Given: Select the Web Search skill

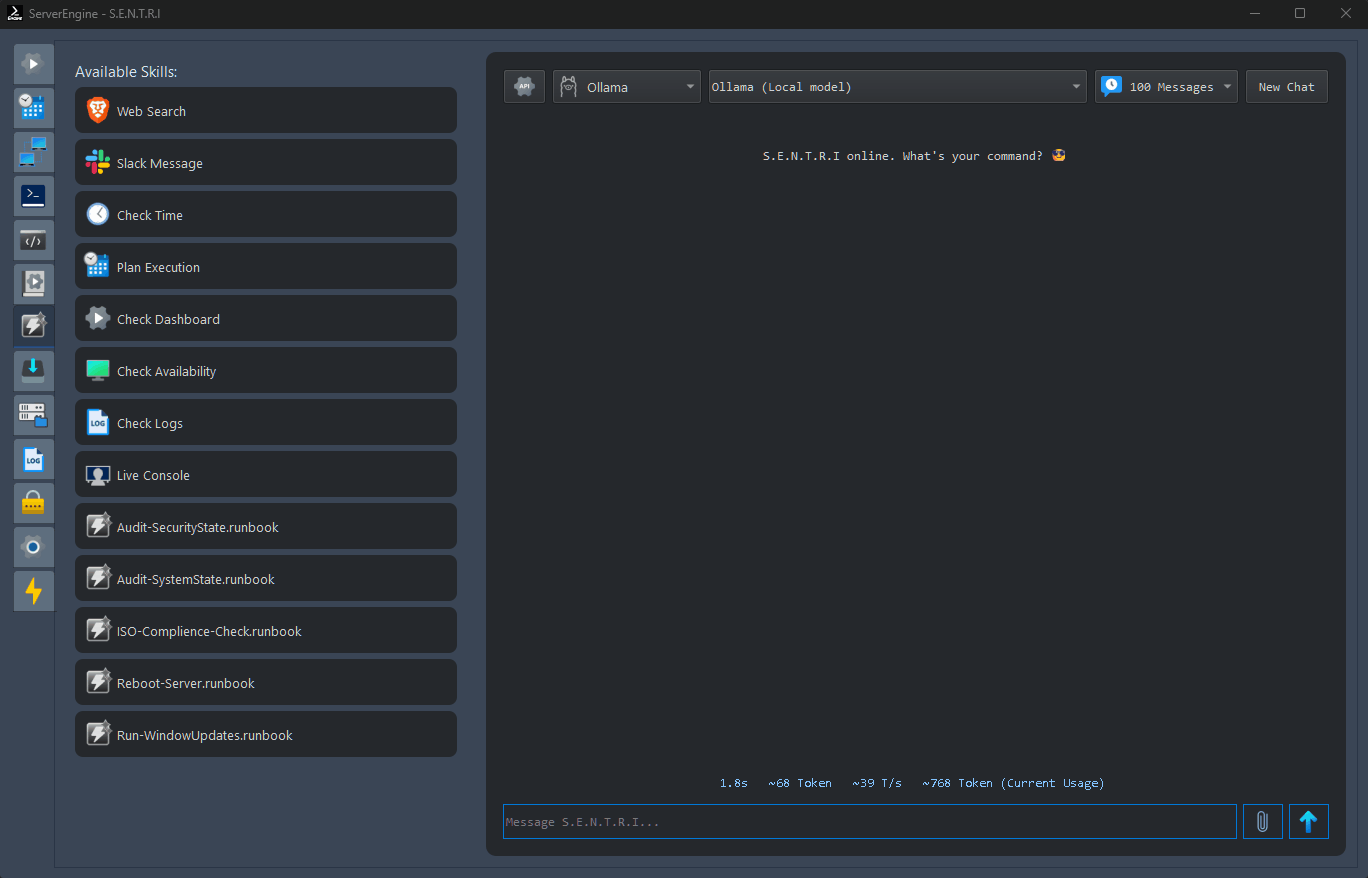Looking at the screenshot, I should click(x=266, y=111).
